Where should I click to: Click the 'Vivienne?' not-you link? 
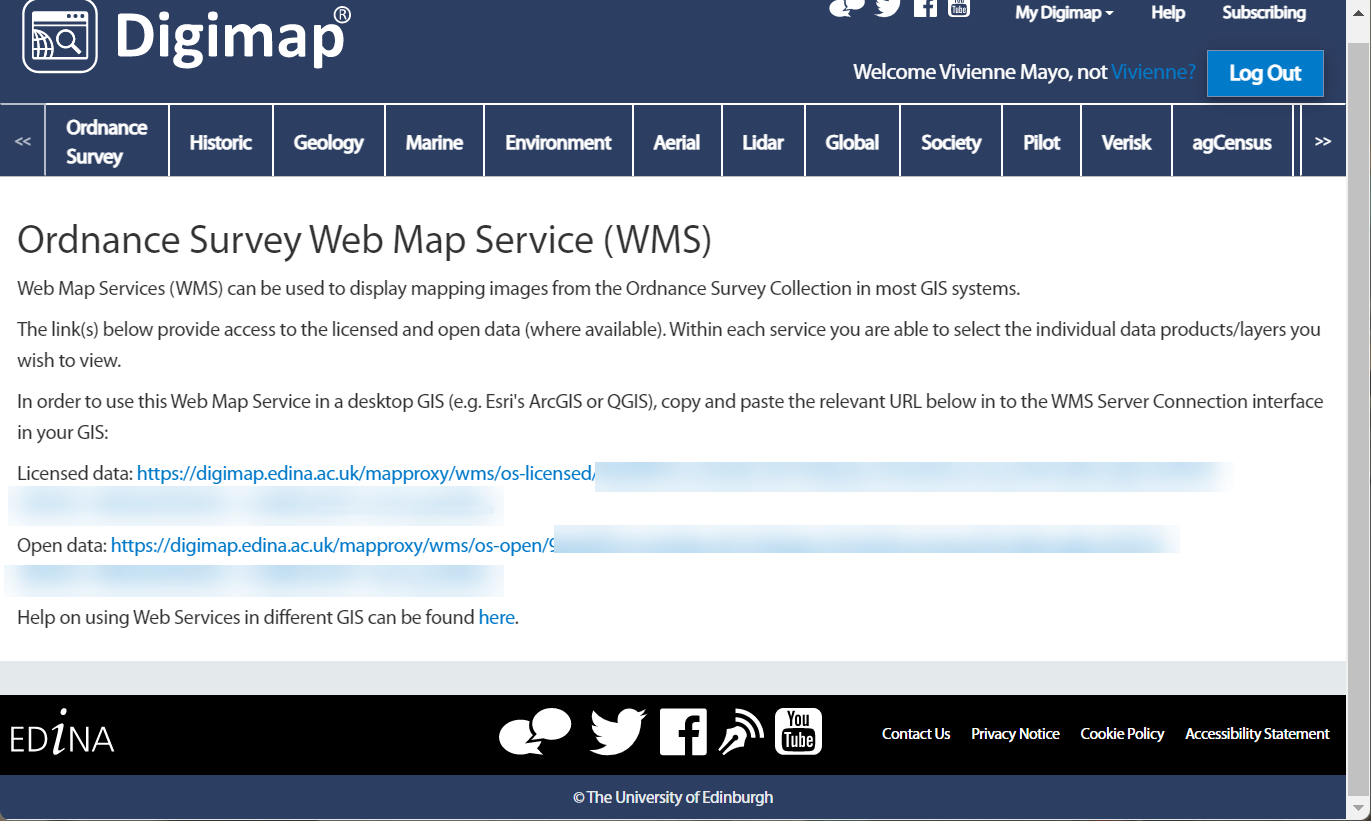(1154, 72)
